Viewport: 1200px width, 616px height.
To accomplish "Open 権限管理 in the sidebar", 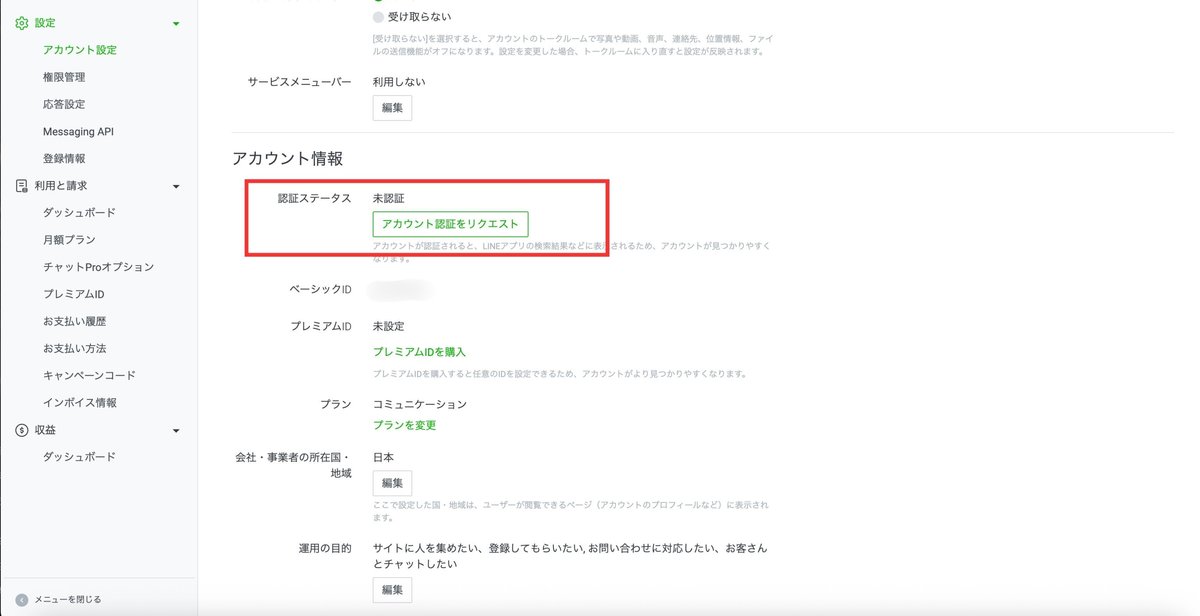I will coord(64,77).
